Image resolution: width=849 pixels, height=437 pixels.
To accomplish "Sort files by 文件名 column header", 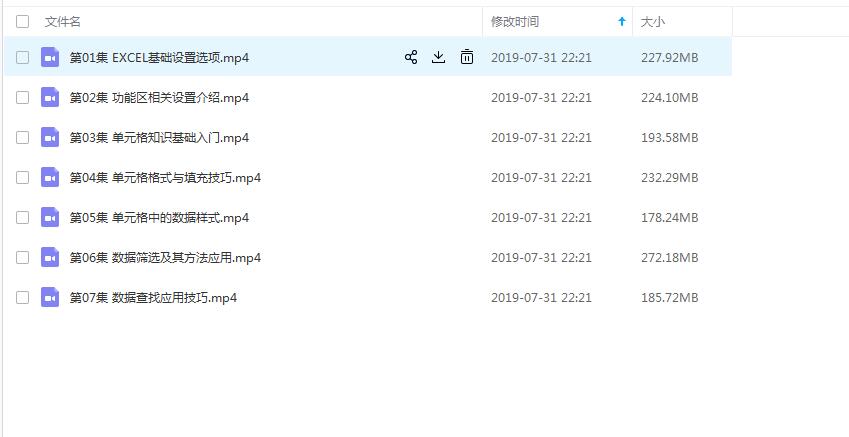I will (x=63, y=22).
